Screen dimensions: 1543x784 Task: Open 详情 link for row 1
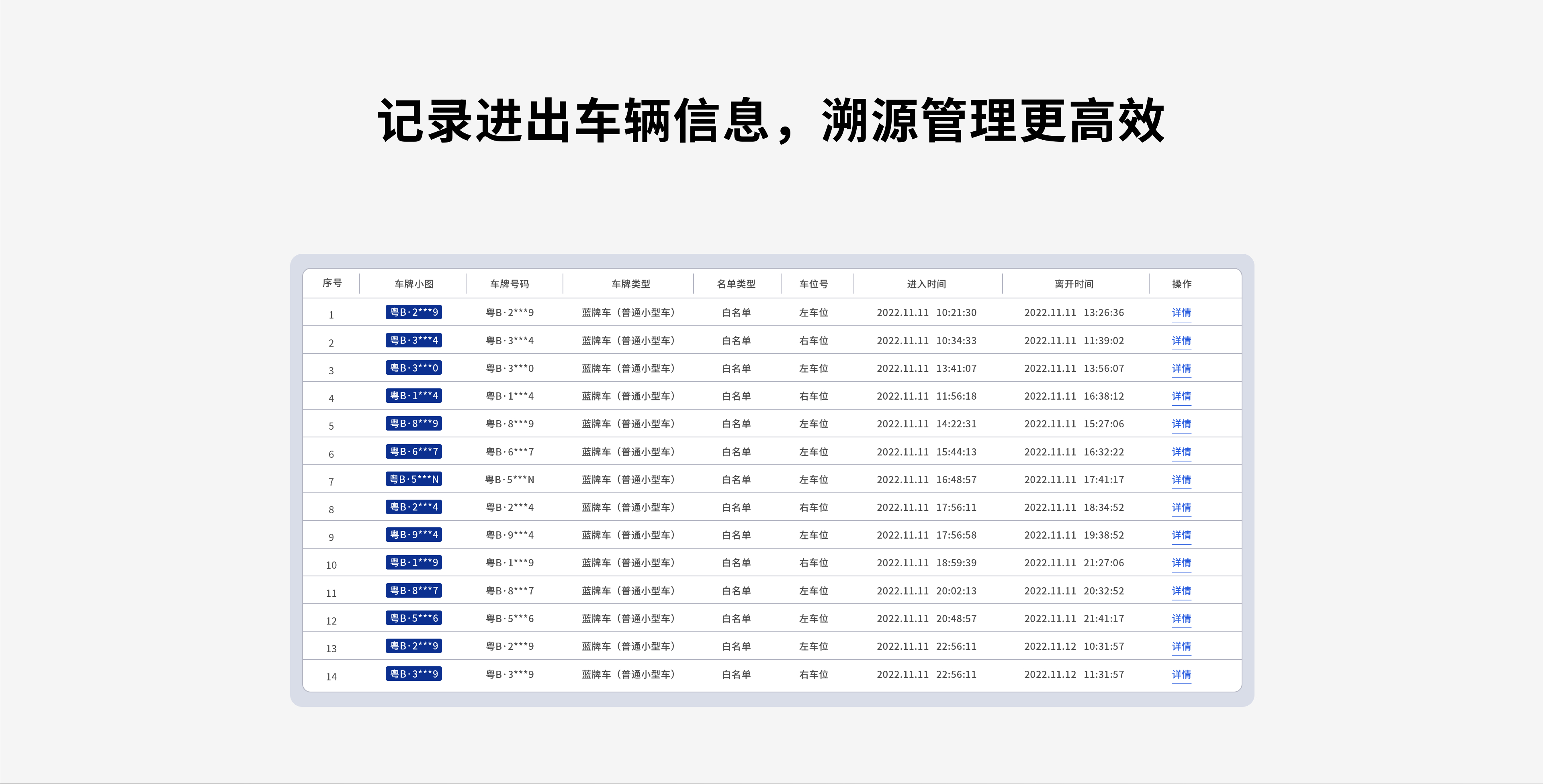(1181, 312)
